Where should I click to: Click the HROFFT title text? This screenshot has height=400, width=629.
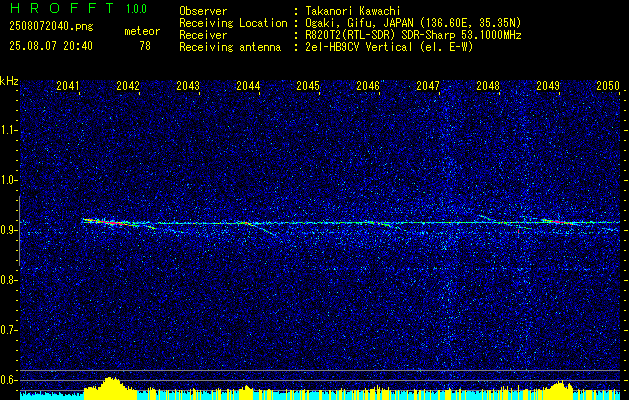point(62,8)
